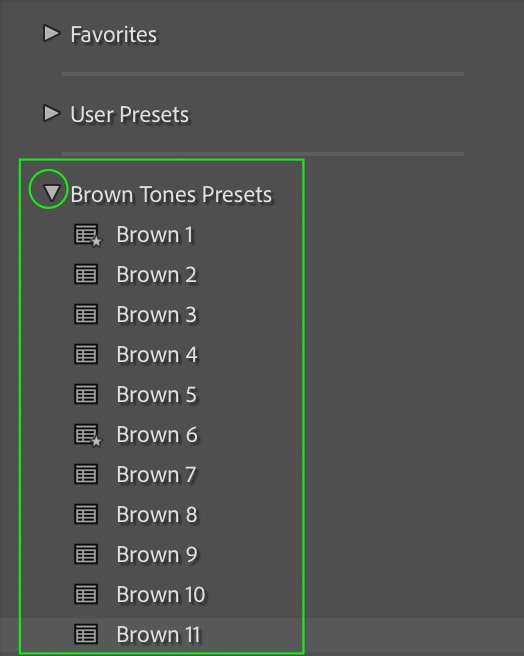Click the Brown 5 preset icon
Screen dimensions: 524x656
[x=86, y=394]
